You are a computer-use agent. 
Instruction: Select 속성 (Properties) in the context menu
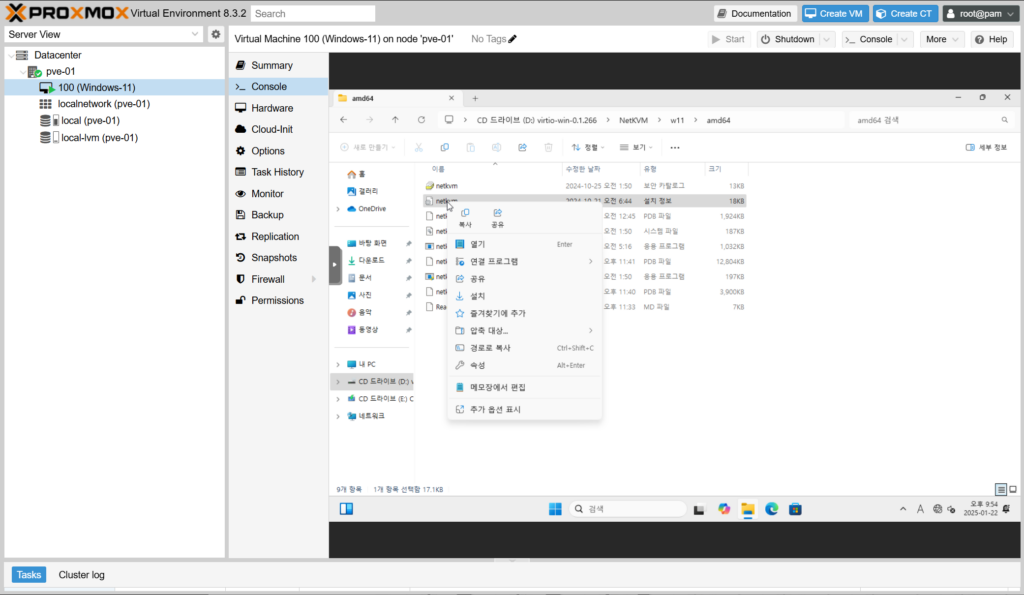pyautogui.click(x=477, y=365)
